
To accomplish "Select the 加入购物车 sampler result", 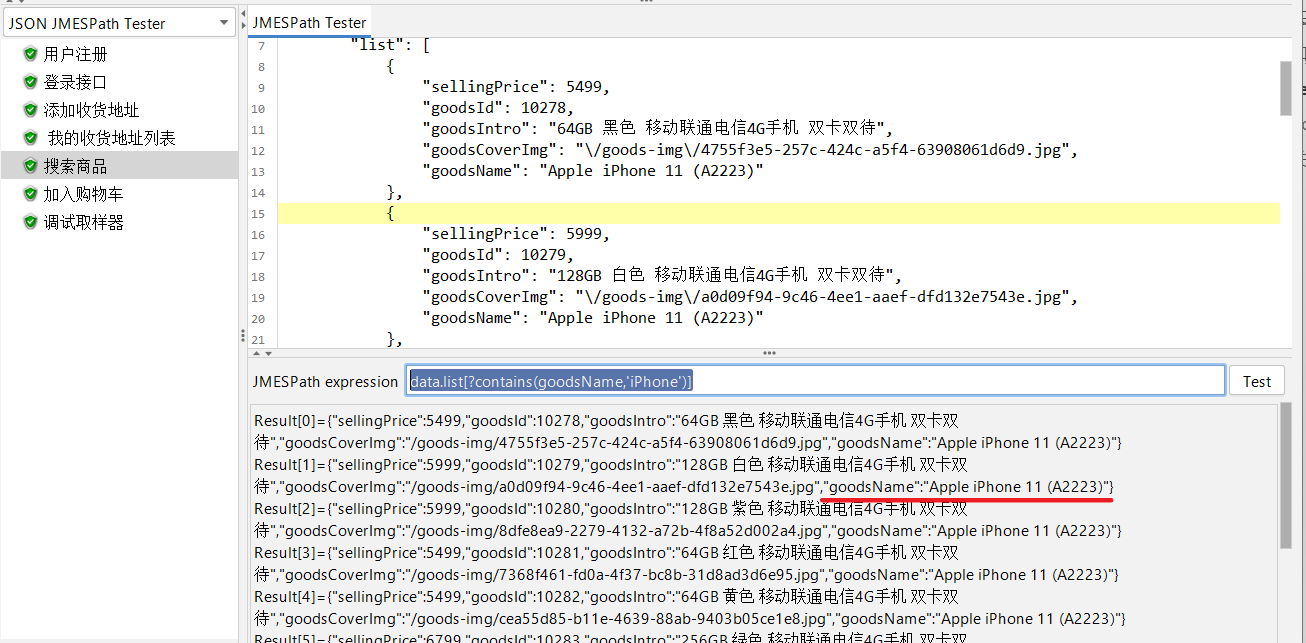I will click(83, 194).
